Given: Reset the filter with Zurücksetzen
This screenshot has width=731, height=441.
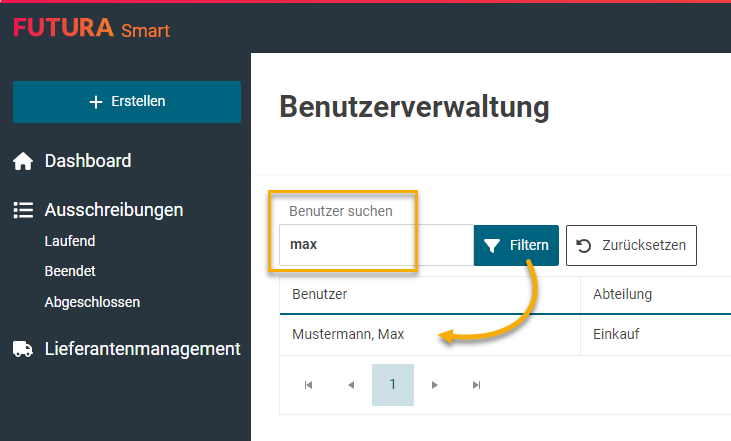Looking at the screenshot, I should tap(631, 245).
